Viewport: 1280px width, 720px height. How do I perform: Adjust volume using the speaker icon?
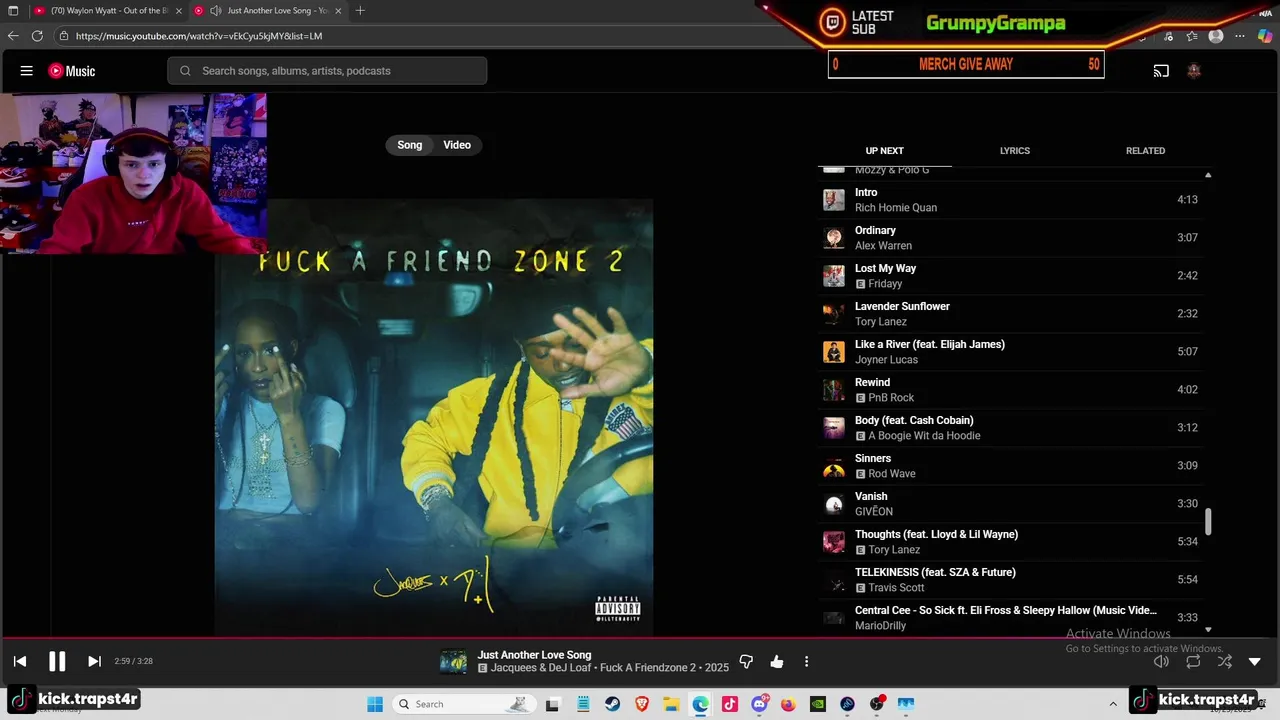[1161, 661]
